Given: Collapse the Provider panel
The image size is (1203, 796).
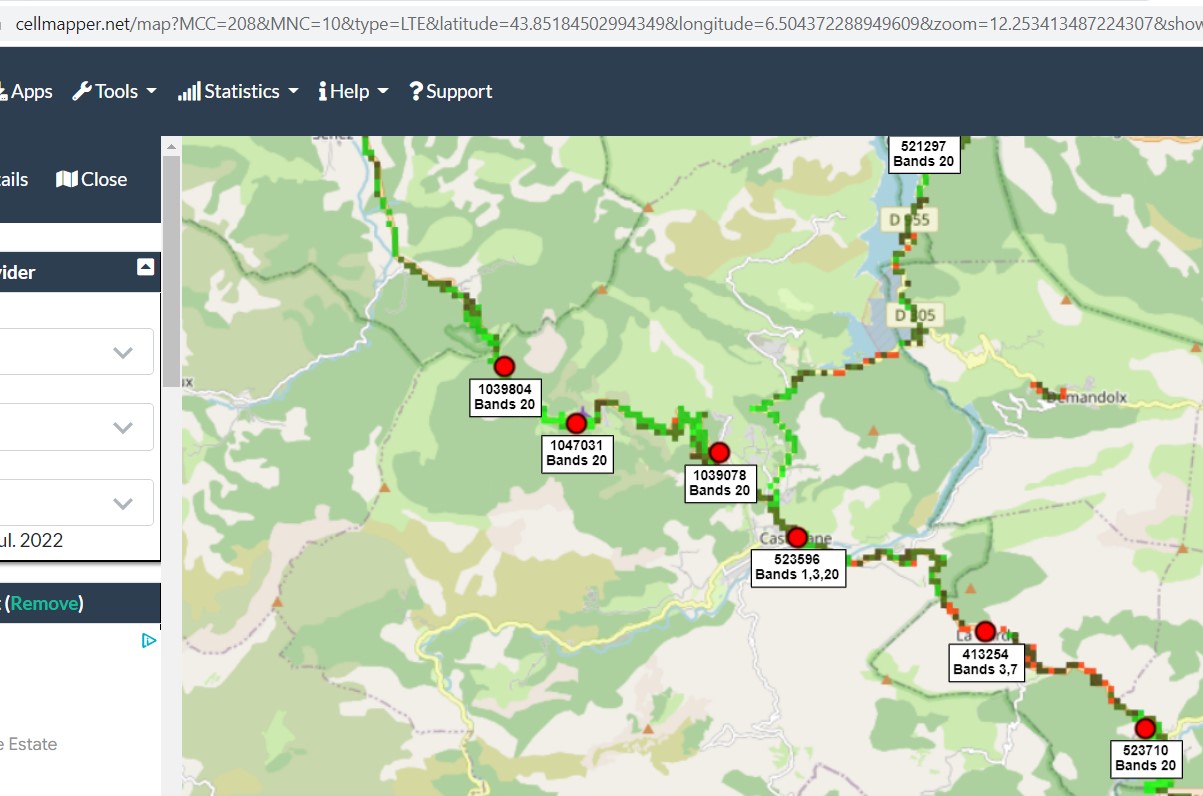Looking at the screenshot, I should (145, 267).
